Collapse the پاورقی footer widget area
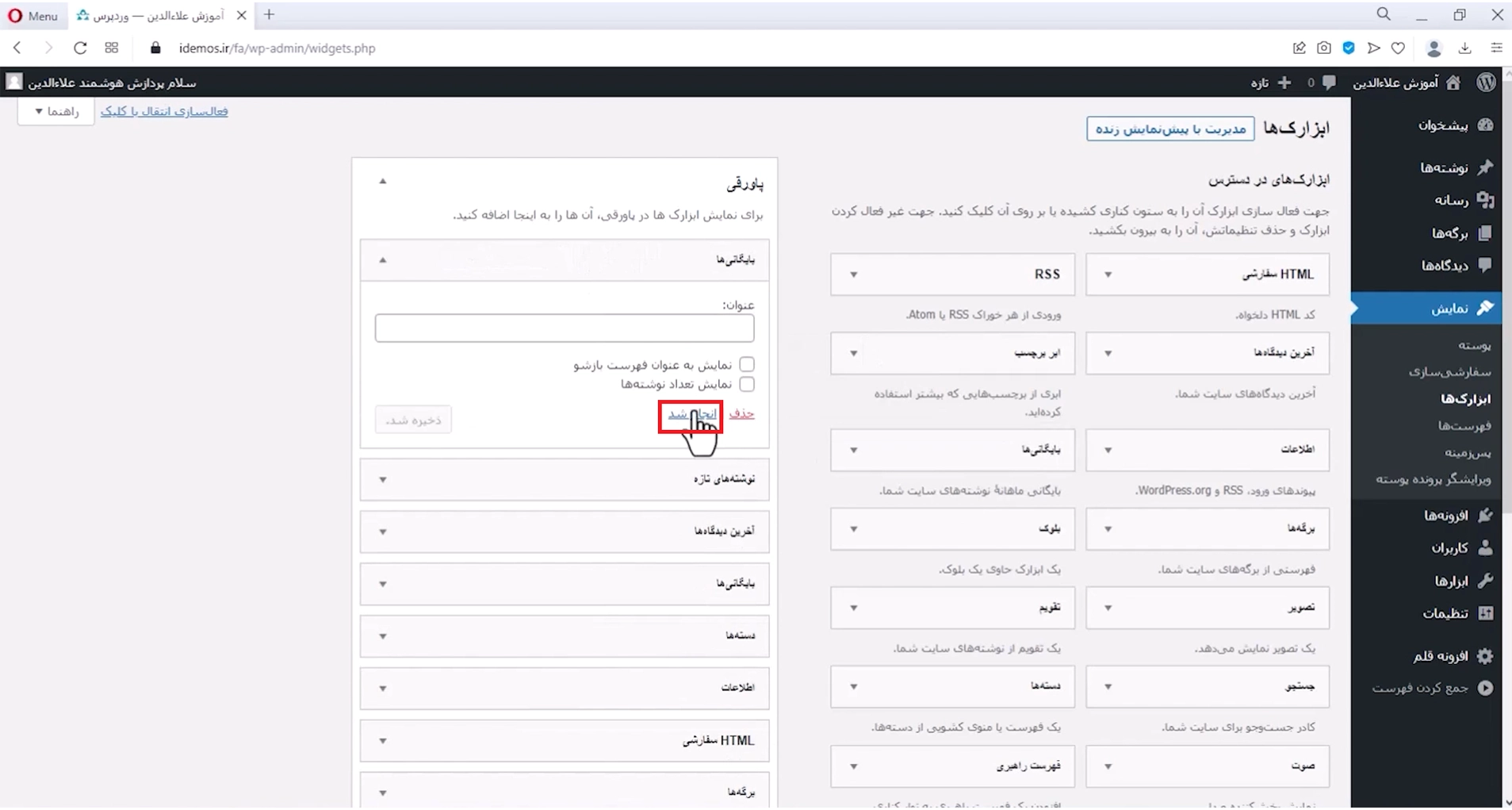Screen dimensions: 1512x810 [x=383, y=182]
